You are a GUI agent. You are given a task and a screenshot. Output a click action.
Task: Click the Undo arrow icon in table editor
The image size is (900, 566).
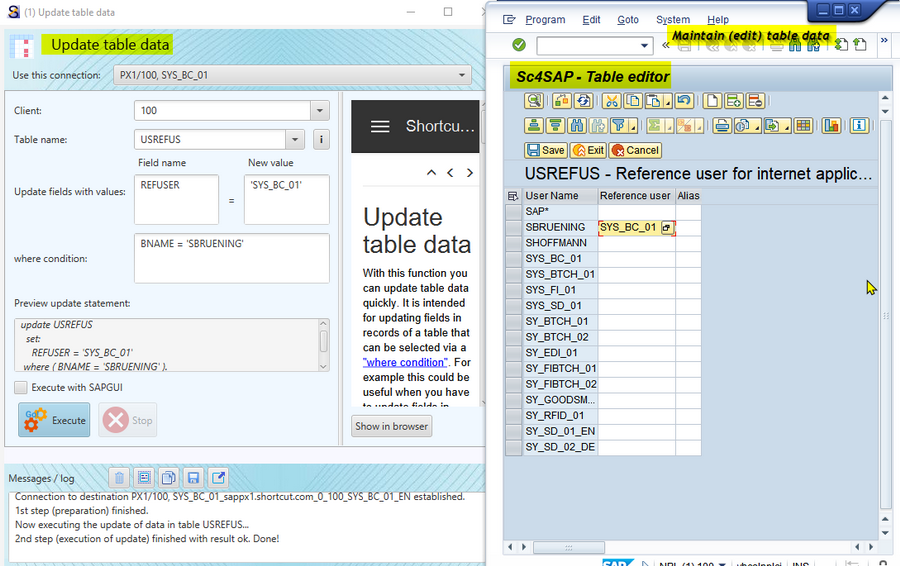(x=683, y=101)
